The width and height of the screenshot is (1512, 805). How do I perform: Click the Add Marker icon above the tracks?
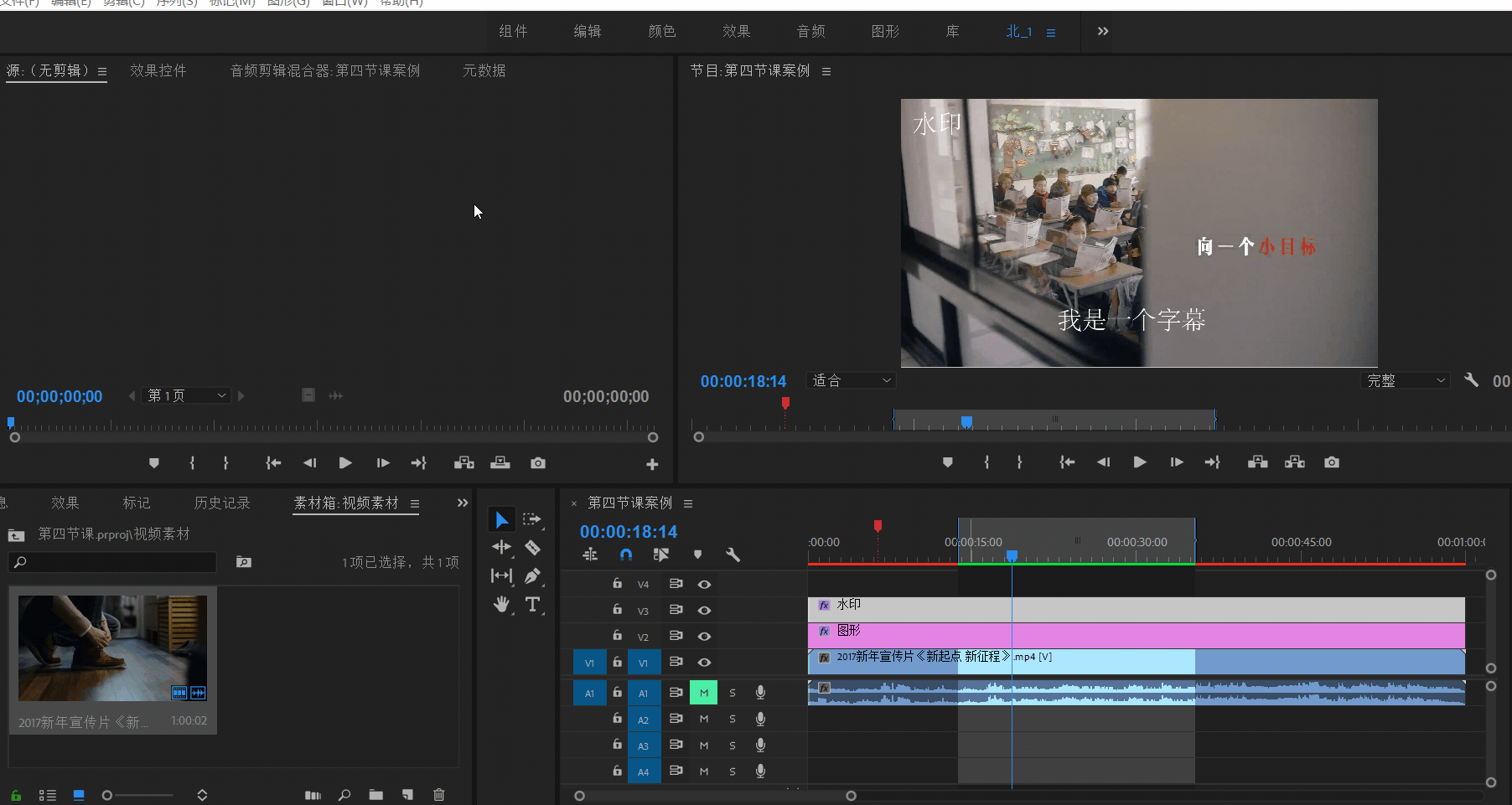pyautogui.click(x=697, y=555)
